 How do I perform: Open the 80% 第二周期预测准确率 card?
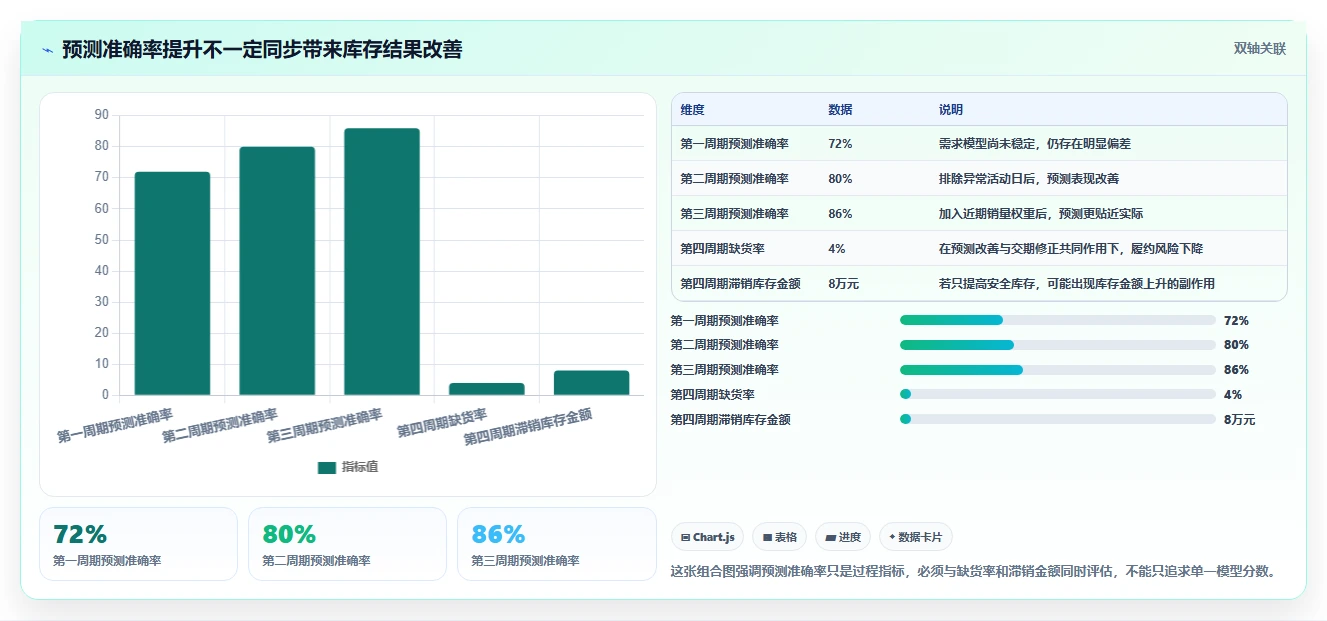pyautogui.click(x=347, y=544)
